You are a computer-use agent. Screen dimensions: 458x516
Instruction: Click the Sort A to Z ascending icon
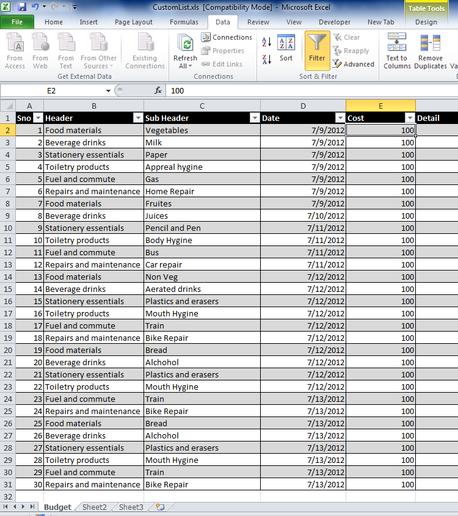[267, 42]
